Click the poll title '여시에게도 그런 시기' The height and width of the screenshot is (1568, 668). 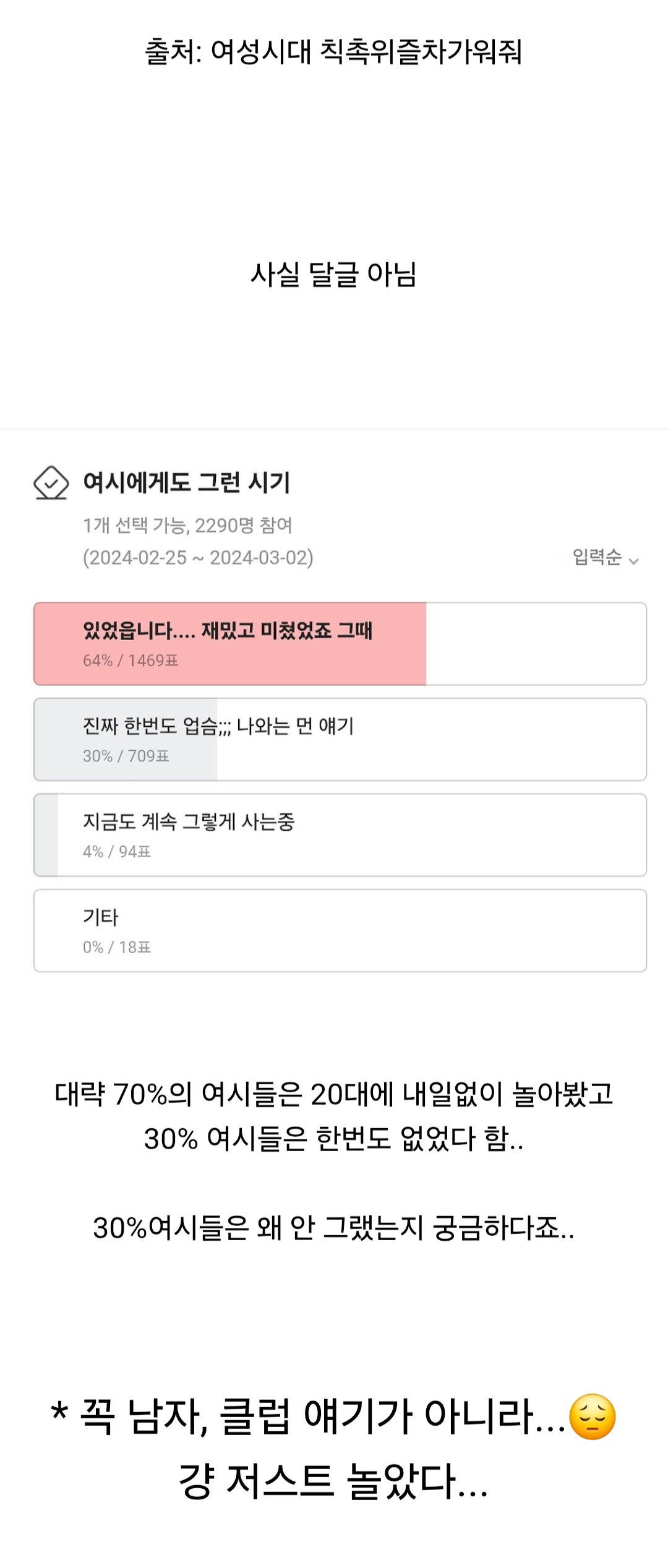[x=187, y=482]
